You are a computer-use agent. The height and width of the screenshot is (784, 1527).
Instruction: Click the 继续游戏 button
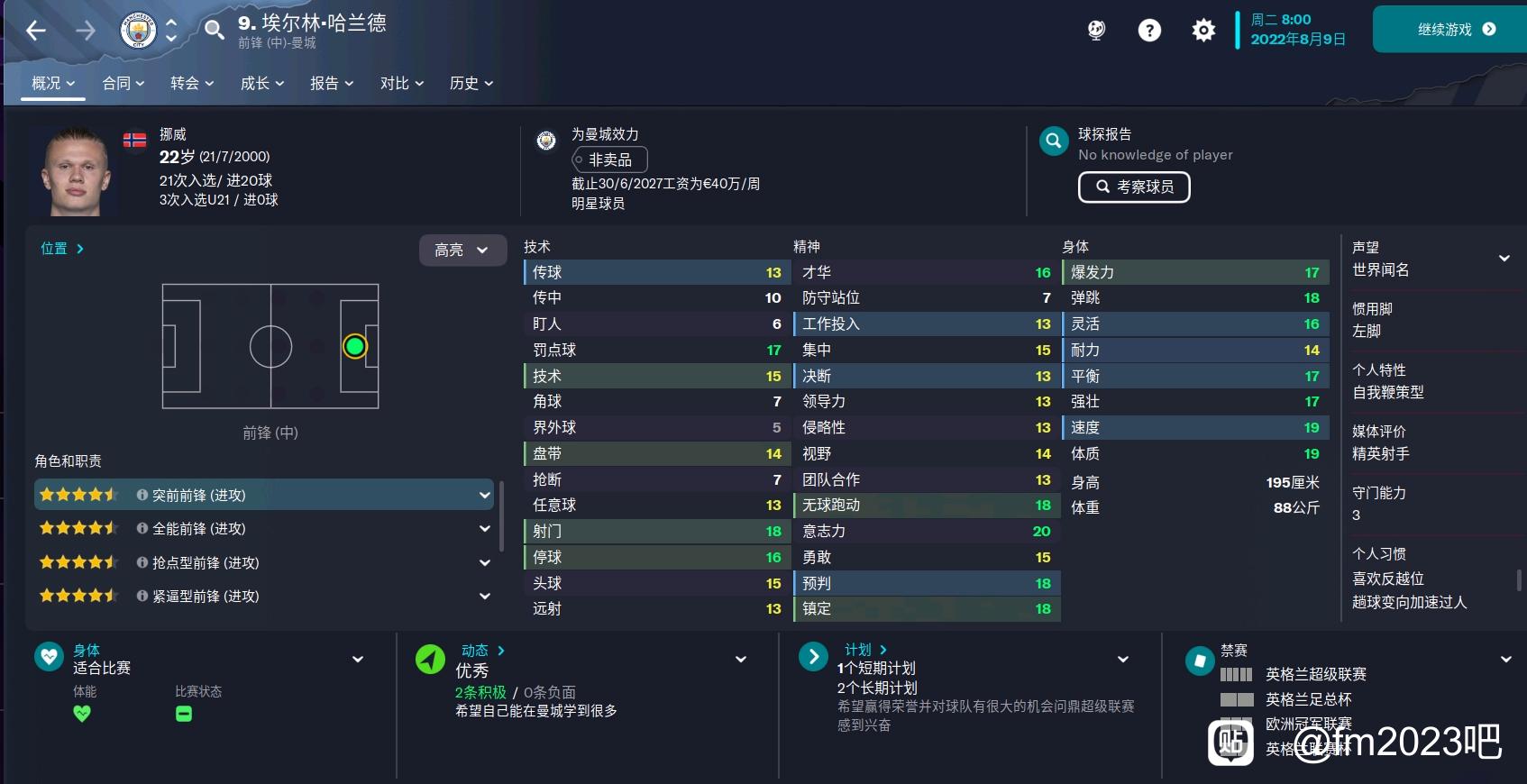coord(1449,30)
